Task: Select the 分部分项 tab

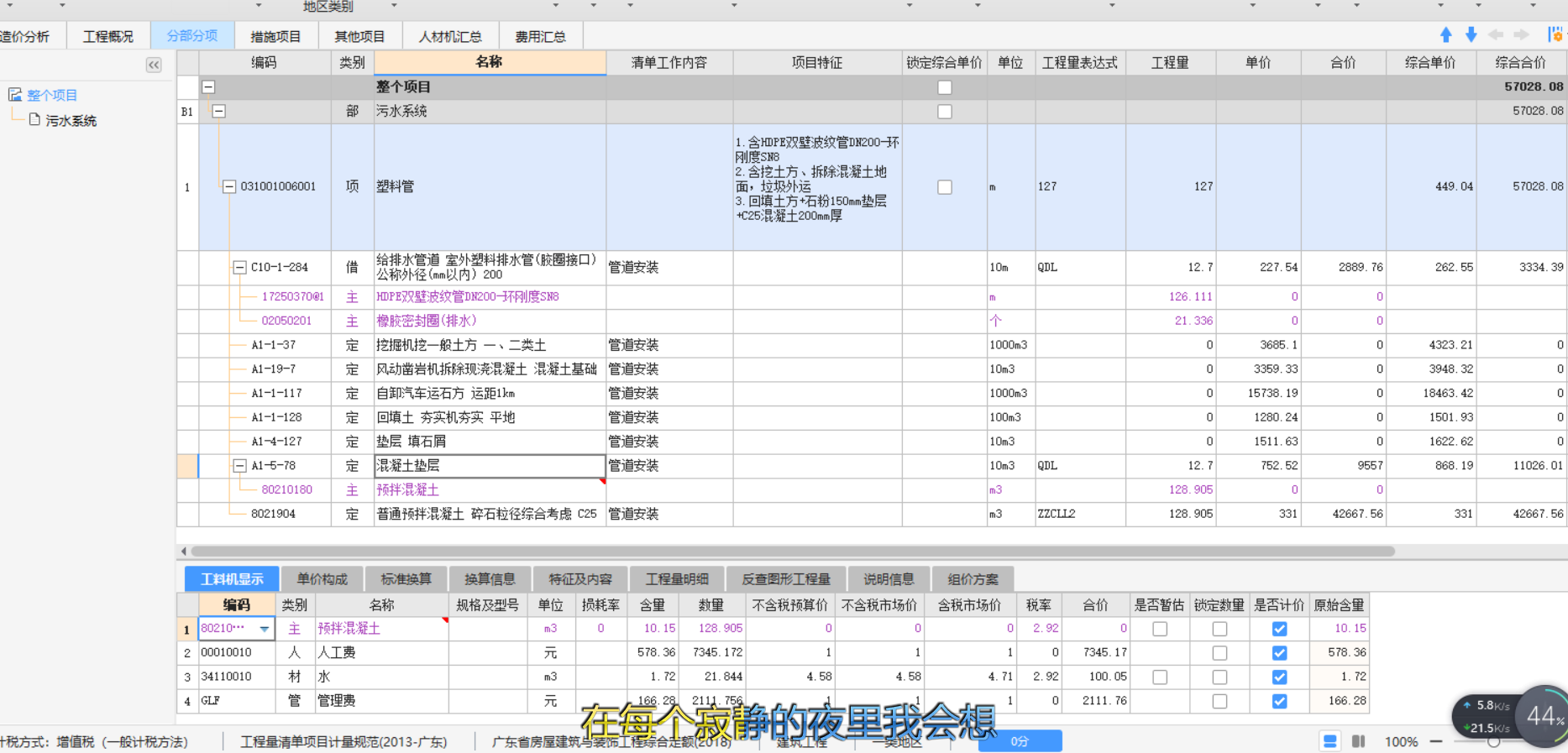Action: tap(192, 36)
